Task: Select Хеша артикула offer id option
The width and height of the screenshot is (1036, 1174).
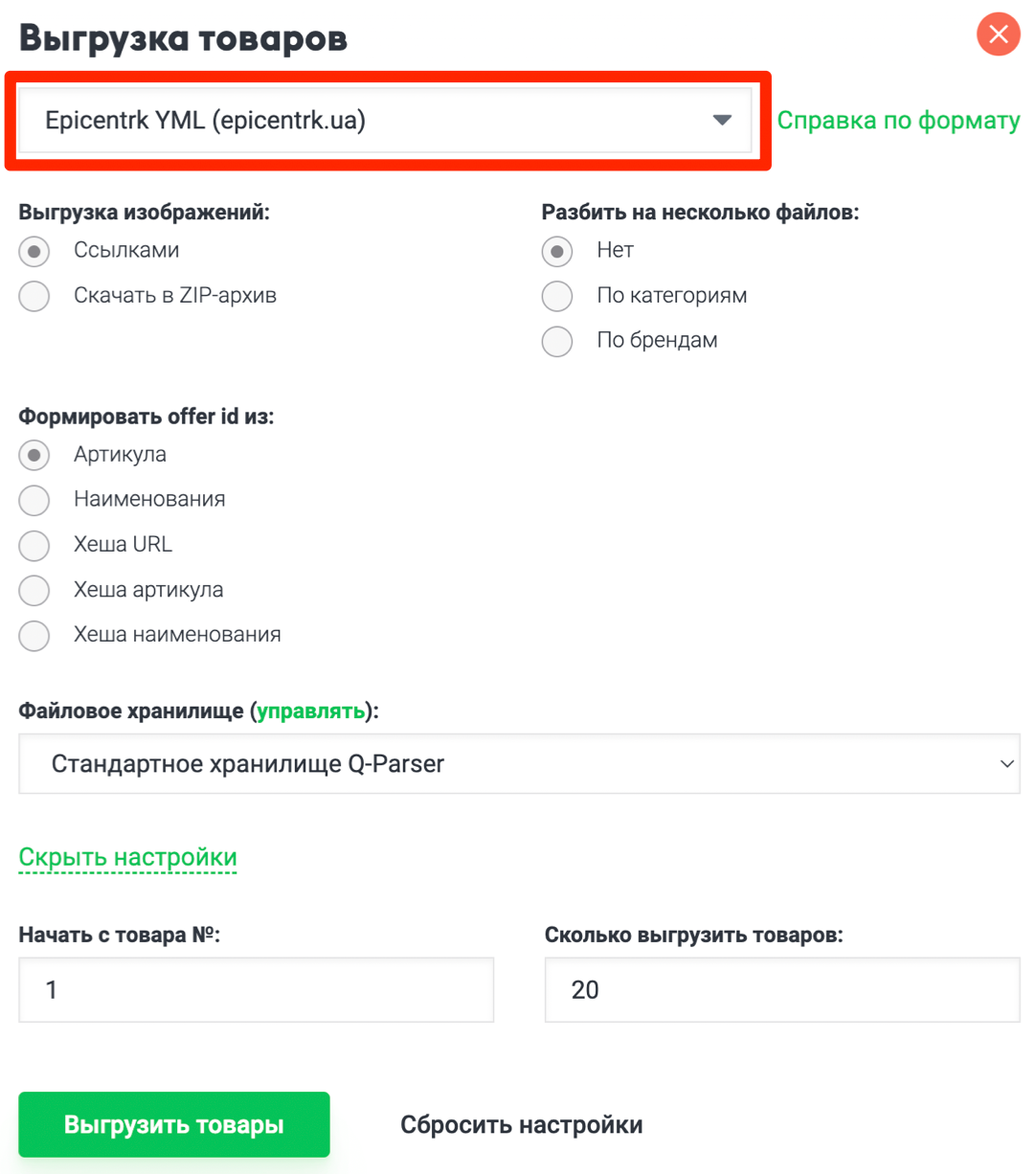Action: (34, 590)
